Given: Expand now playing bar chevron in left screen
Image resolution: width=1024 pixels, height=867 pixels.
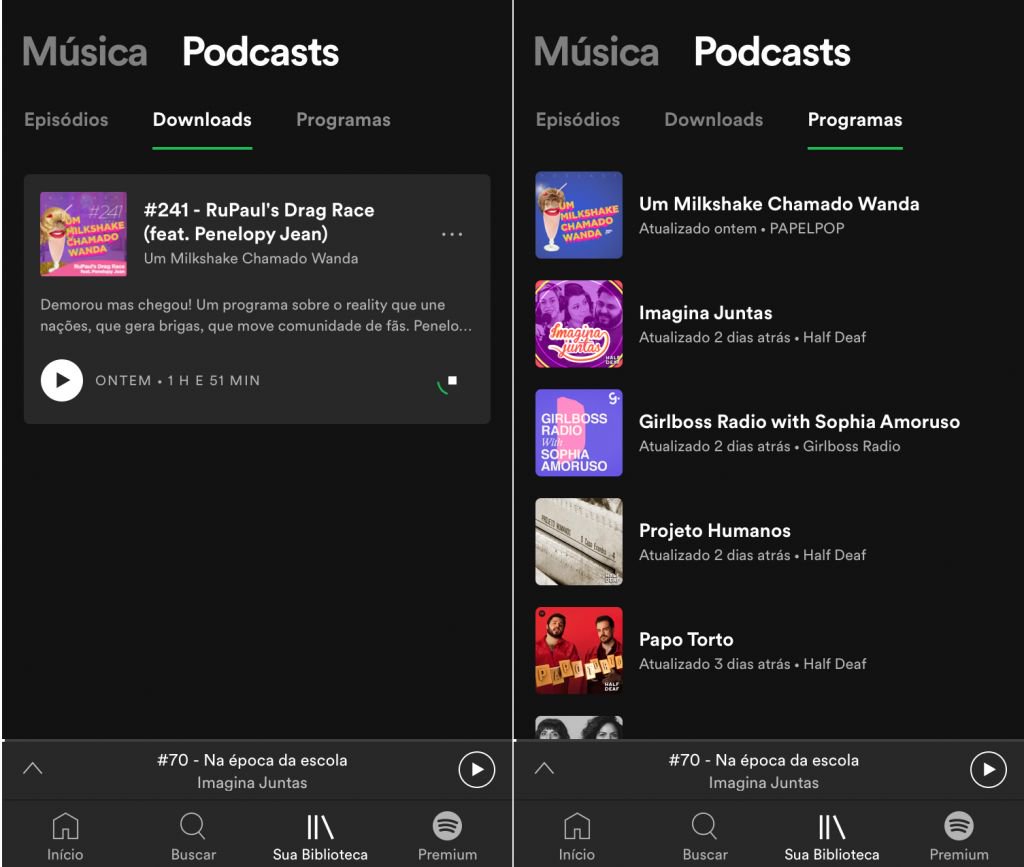Looking at the screenshot, I should [33, 768].
